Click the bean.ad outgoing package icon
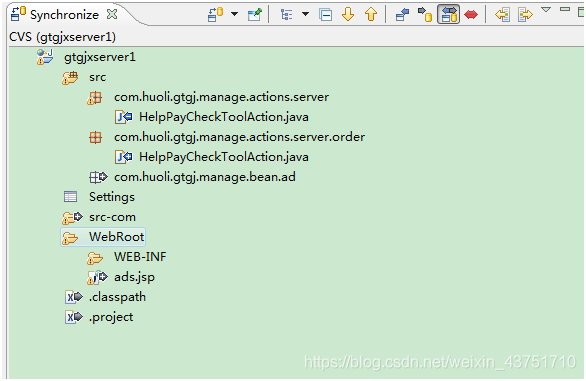Viewport: 586px width, 381px height. click(98, 177)
